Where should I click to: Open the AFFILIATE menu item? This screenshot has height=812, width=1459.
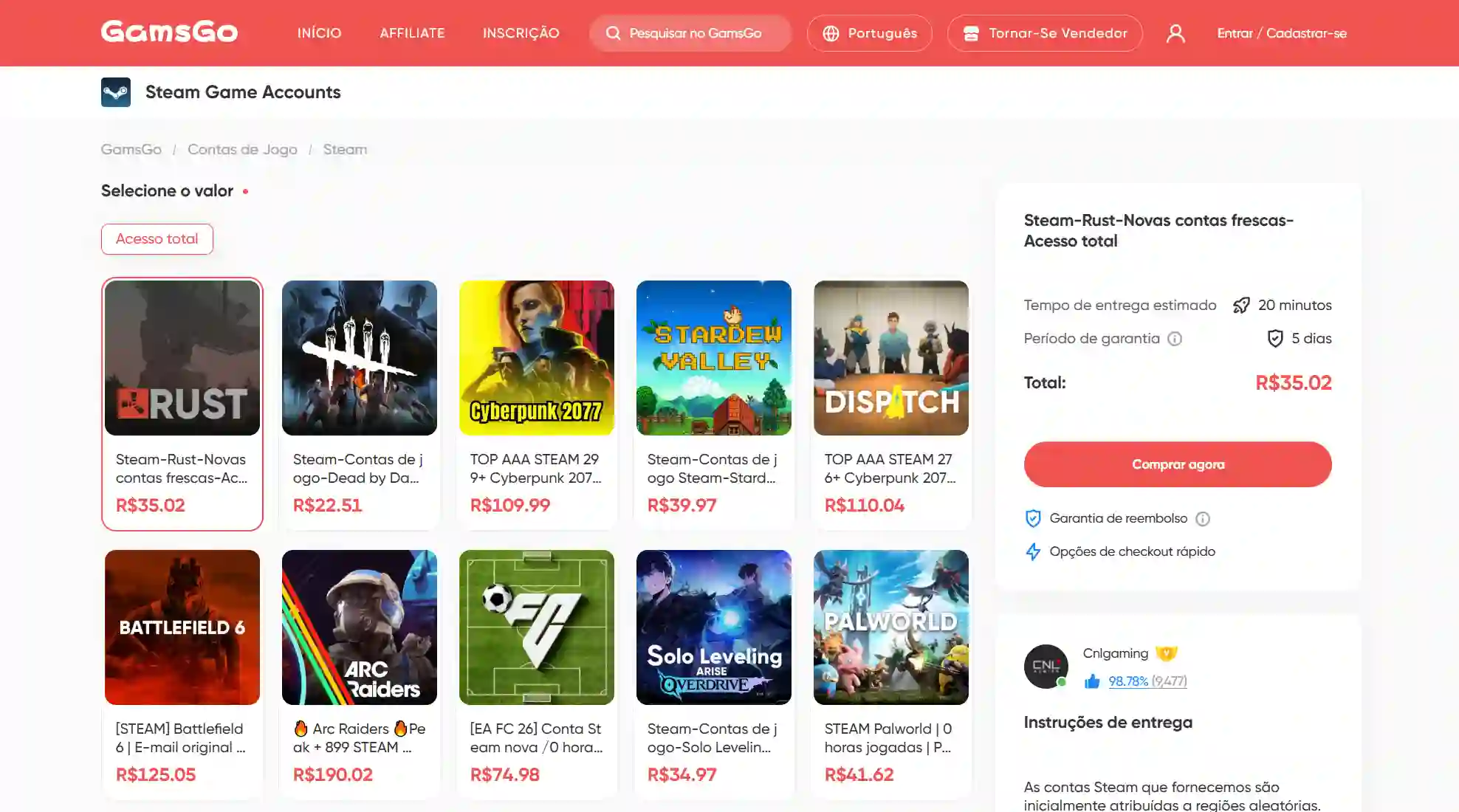point(412,33)
